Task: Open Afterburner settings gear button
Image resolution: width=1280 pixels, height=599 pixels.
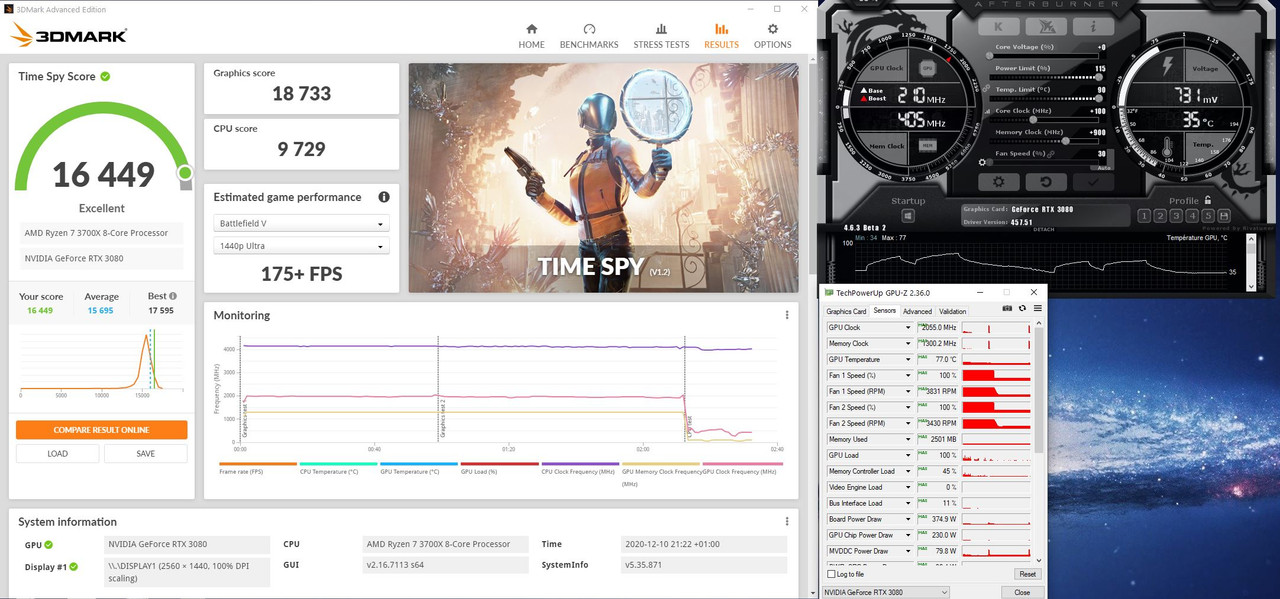Action: pyautogui.click(x=999, y=182)
